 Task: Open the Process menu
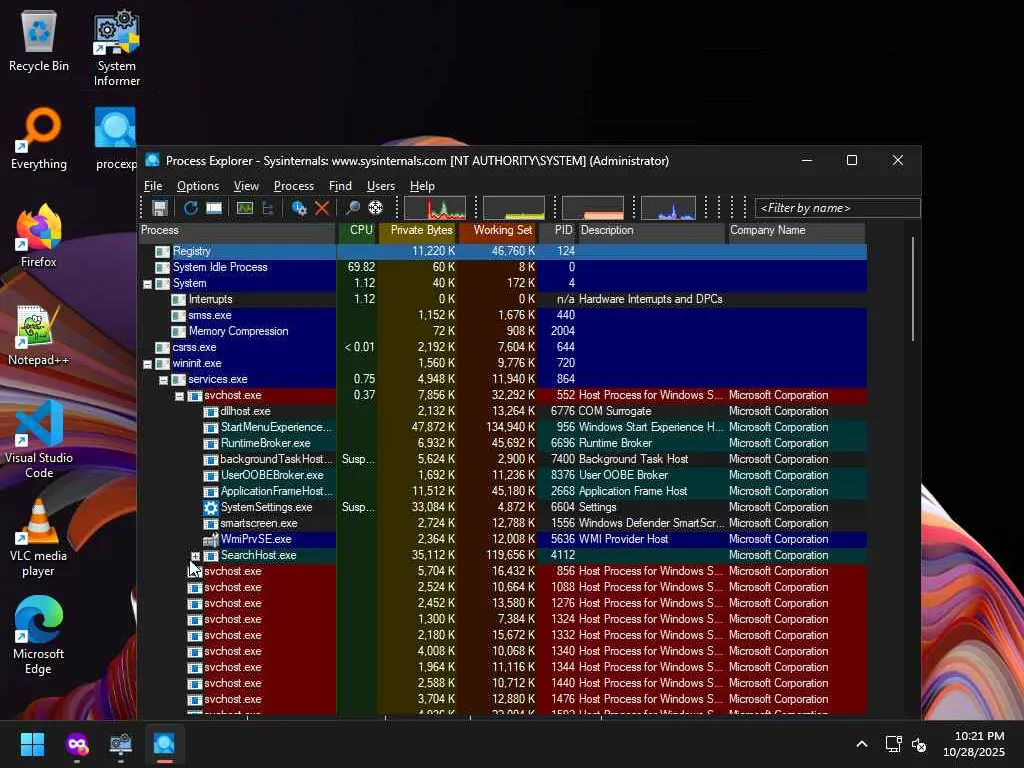point(294,186)
